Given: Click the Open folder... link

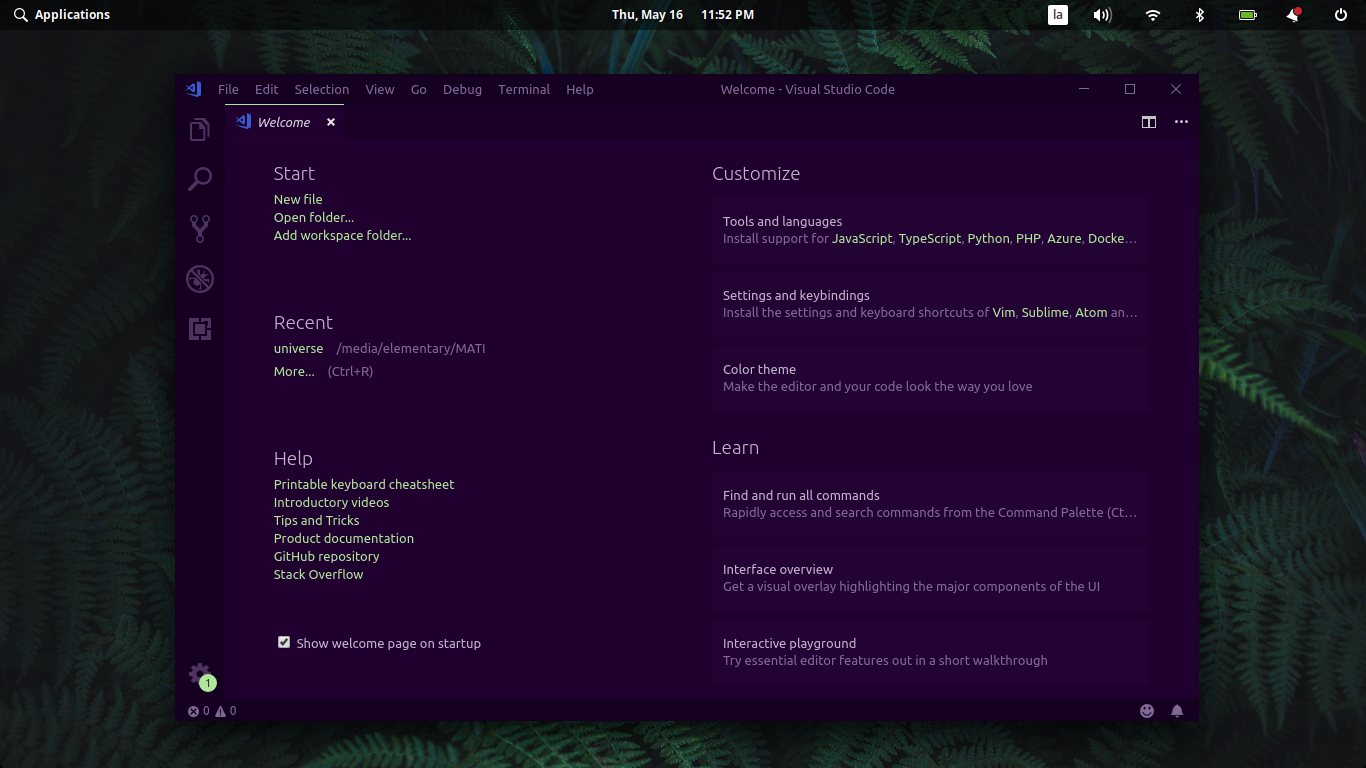Looking at the screenshot, I should 314,217.
